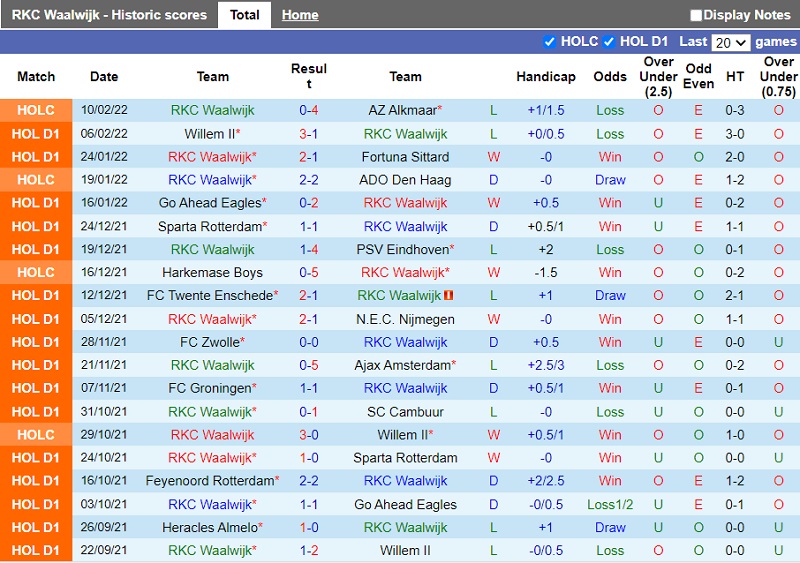
Task: Click the Handicap column header
Action: coord(546,77)
